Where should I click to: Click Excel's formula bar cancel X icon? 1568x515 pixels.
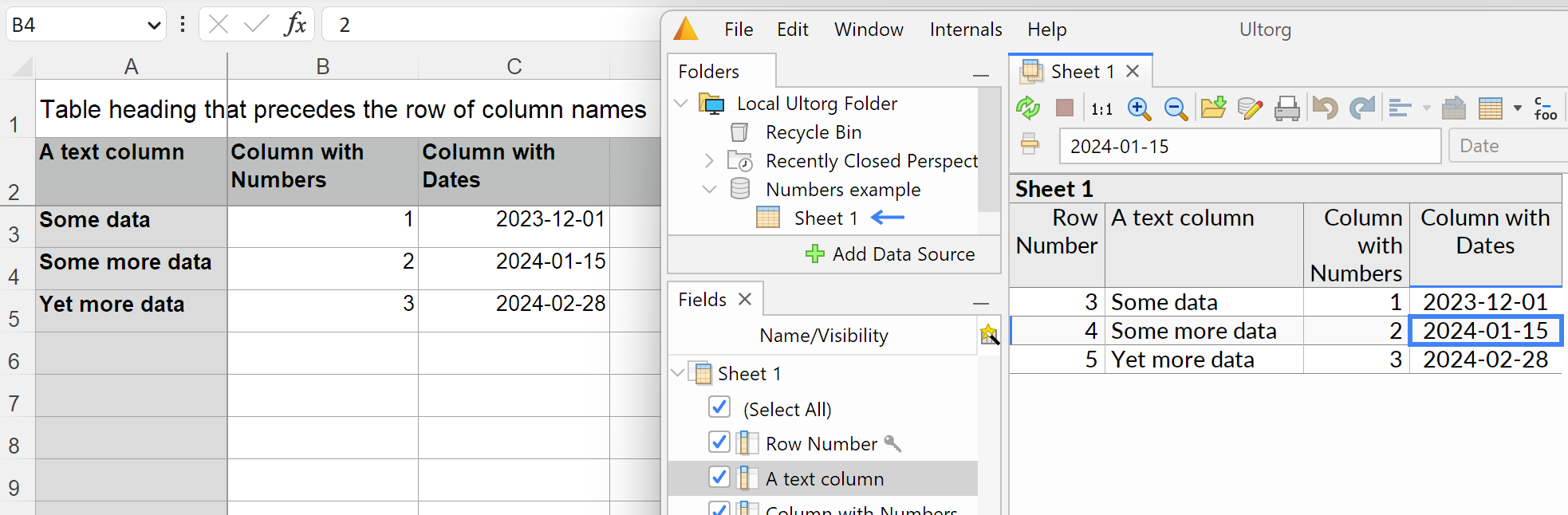point(219,25)
